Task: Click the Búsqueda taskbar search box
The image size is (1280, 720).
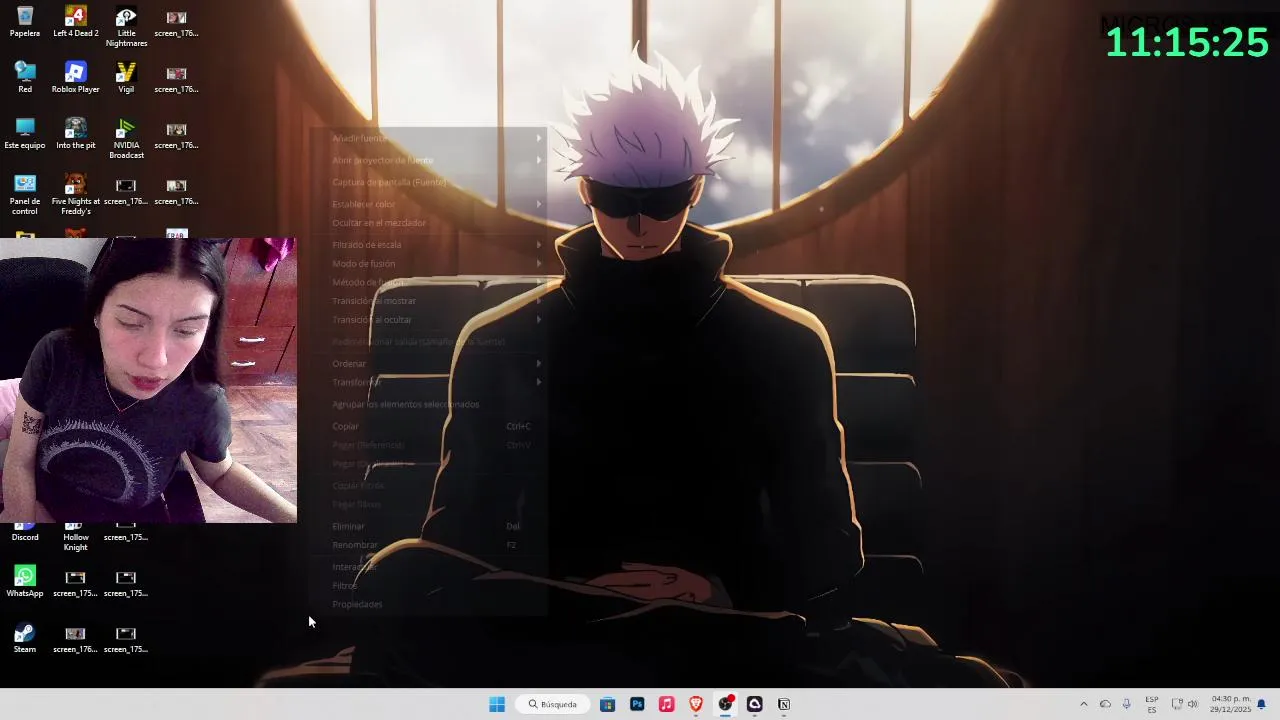Action: click(x=553, y=704)
